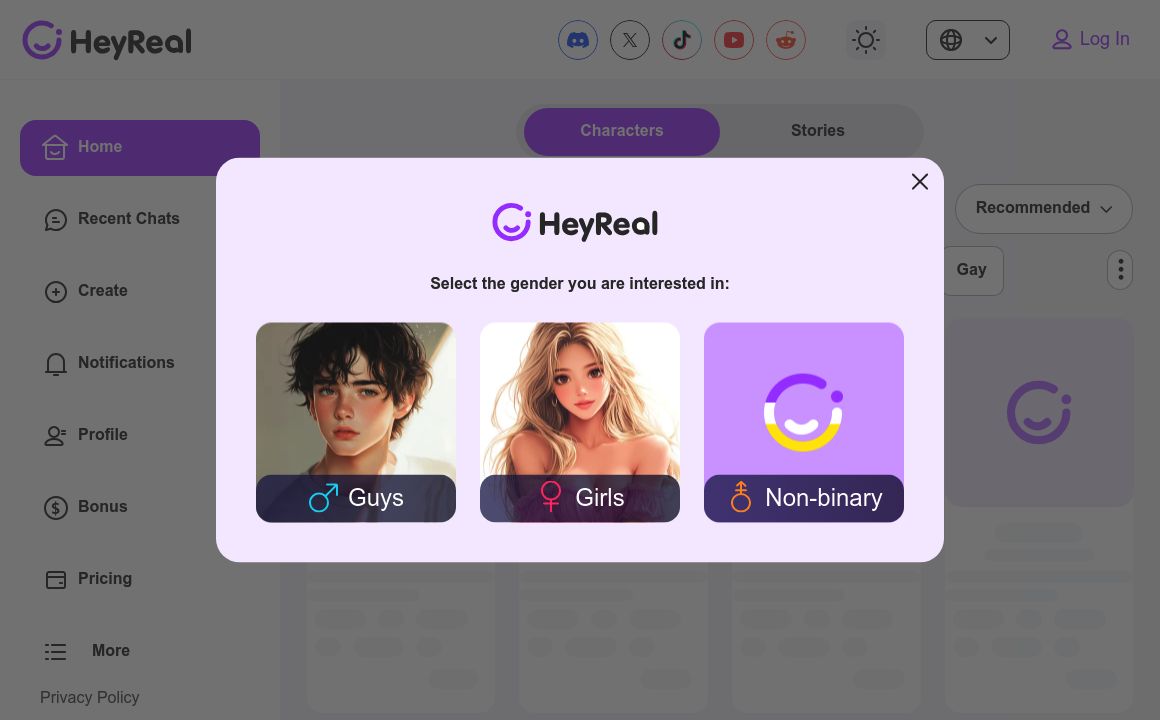Open the TikTok social icon

point(681,40)
